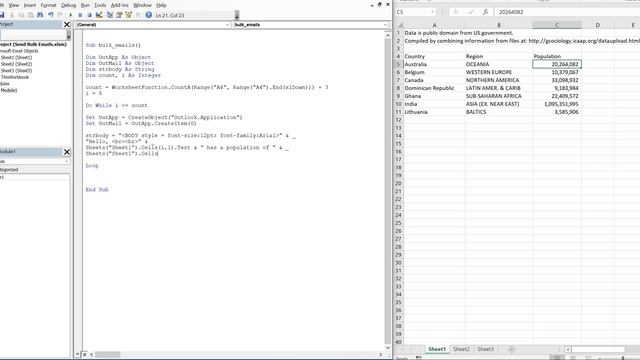Switch to Sheet2 tab in Excel
The image size is (640, 360).
click(461, 349)
